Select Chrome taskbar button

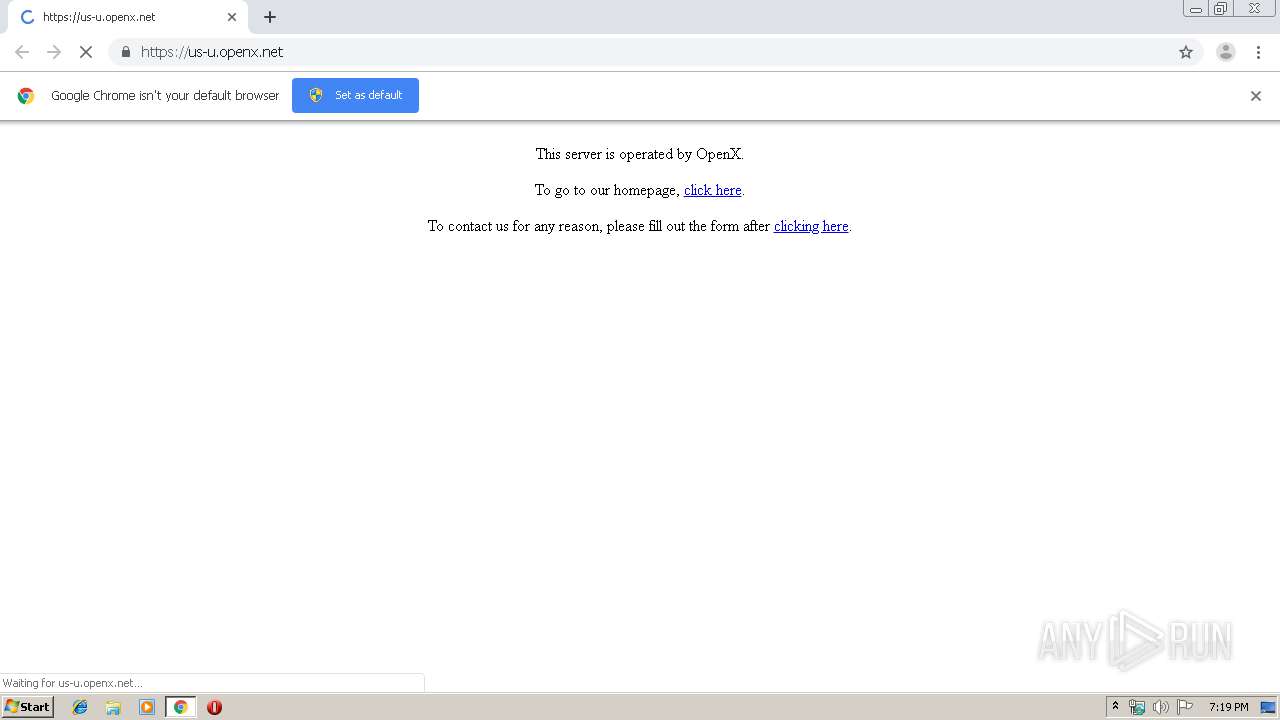(180, 707)
